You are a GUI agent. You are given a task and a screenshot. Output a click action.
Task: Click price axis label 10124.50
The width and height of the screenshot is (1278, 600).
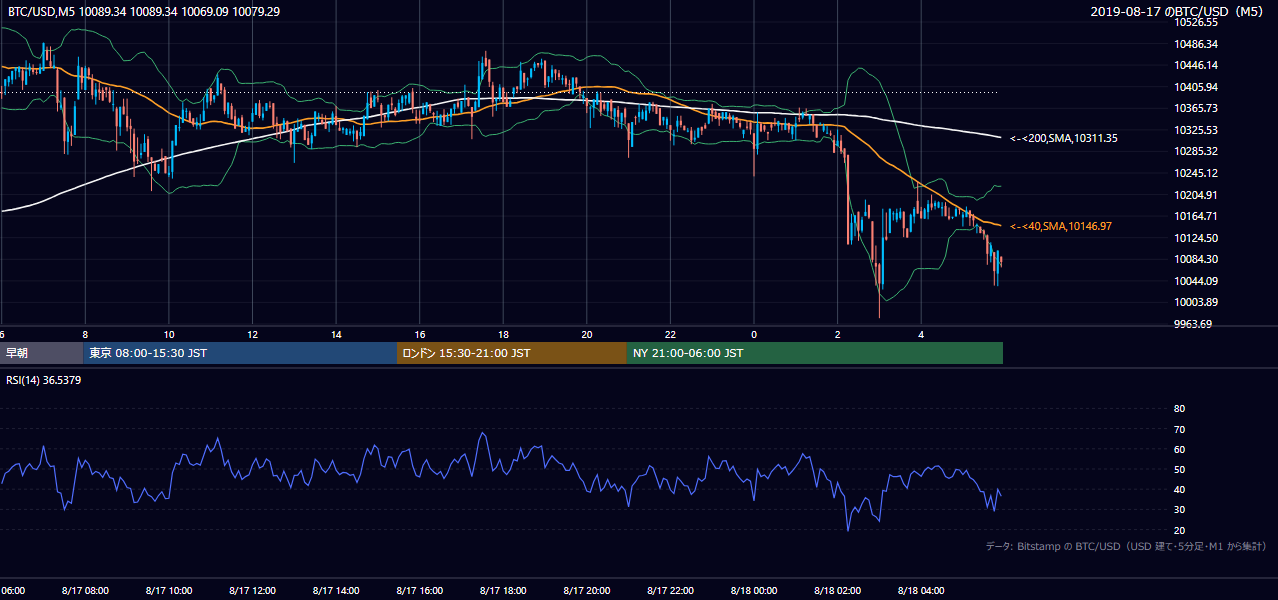pos(1197,238)
